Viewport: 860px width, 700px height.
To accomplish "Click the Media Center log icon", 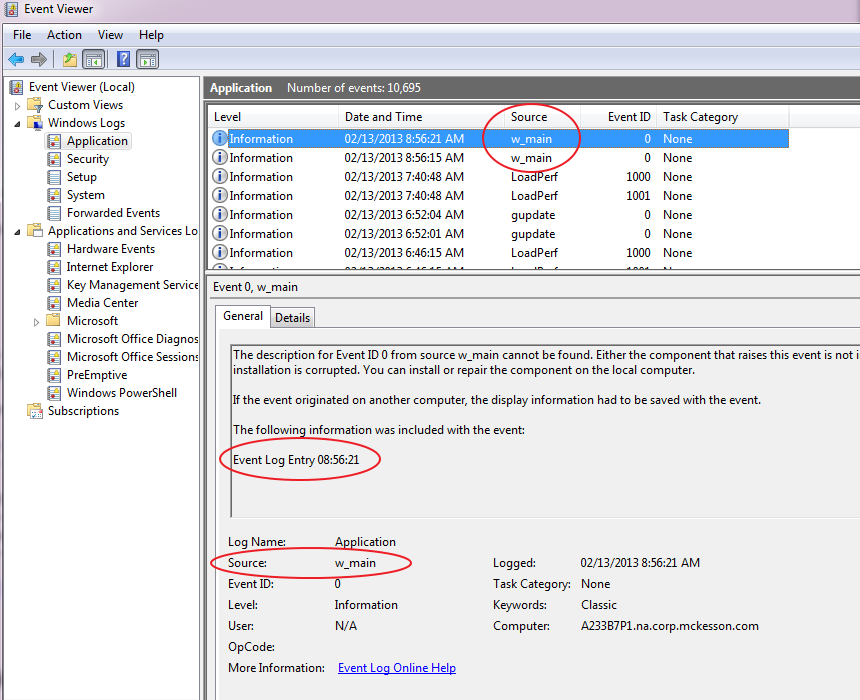I will (54, 303).
